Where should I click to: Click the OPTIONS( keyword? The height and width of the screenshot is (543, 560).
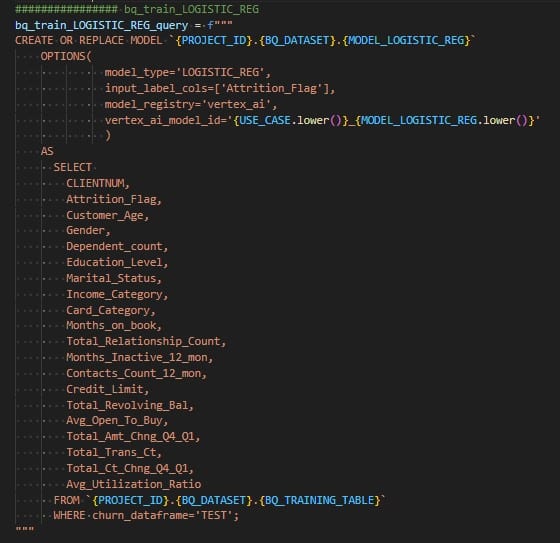pos(66,56)
